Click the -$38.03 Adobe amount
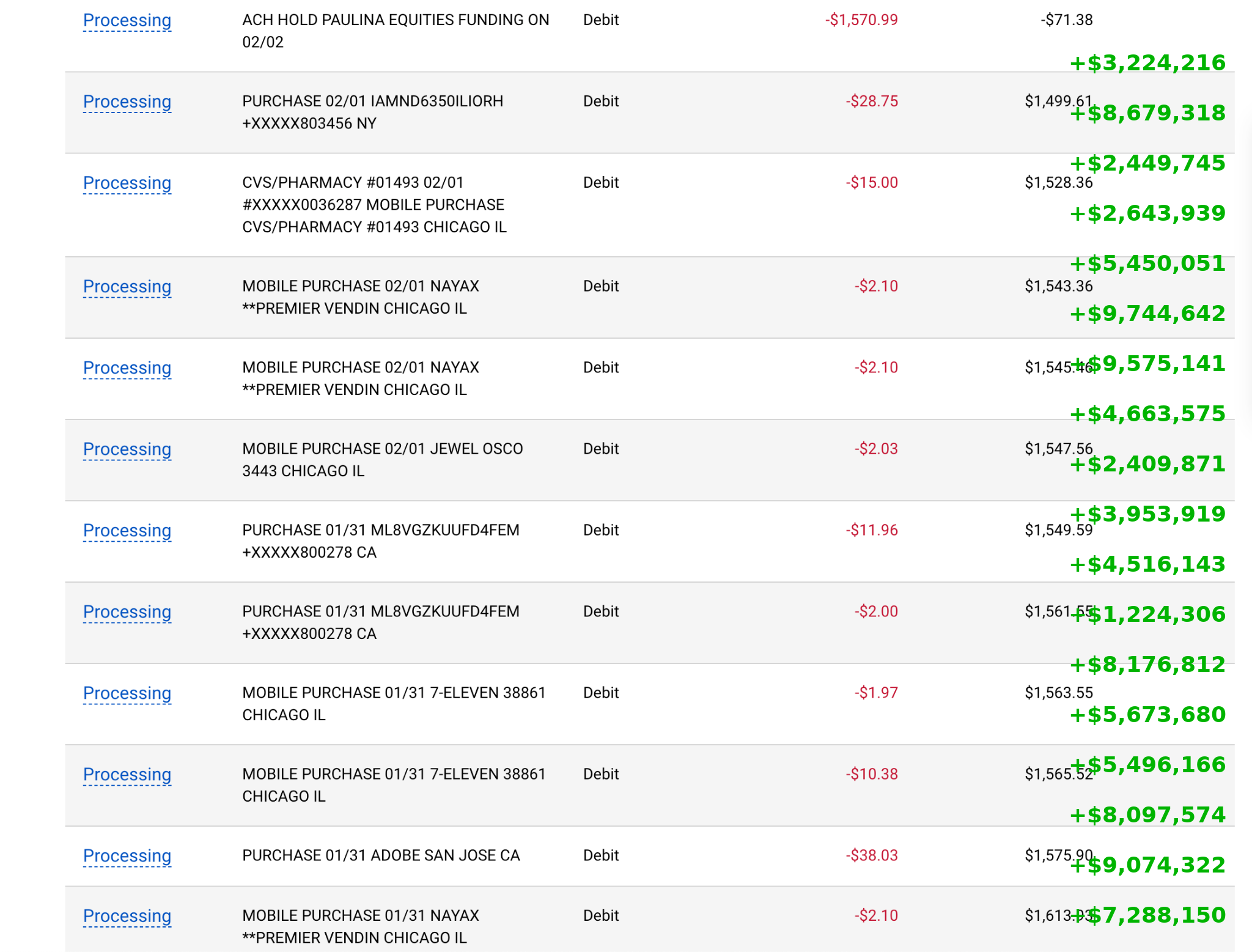The width and height of the screenshot is (1252, 952). [872, 855]
